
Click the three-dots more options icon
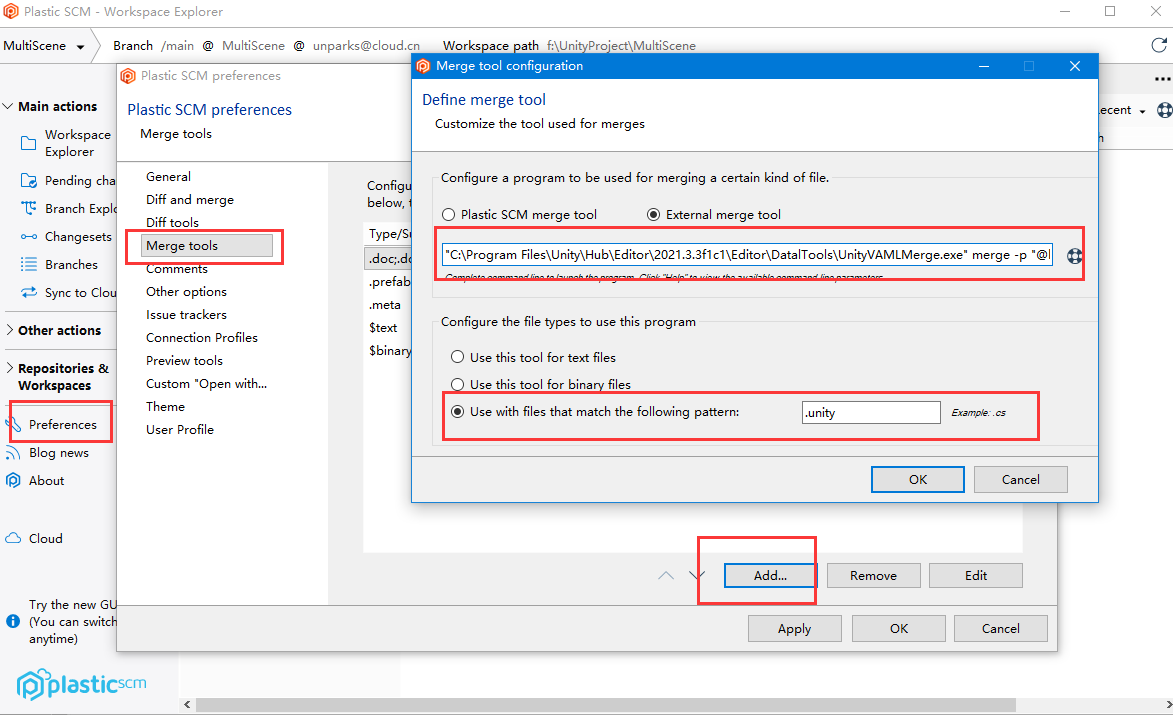1163,79
